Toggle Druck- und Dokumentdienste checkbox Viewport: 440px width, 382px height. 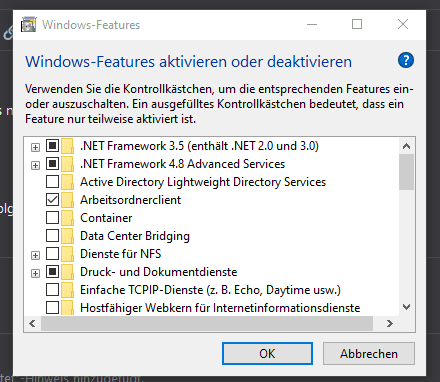(52, 272)
